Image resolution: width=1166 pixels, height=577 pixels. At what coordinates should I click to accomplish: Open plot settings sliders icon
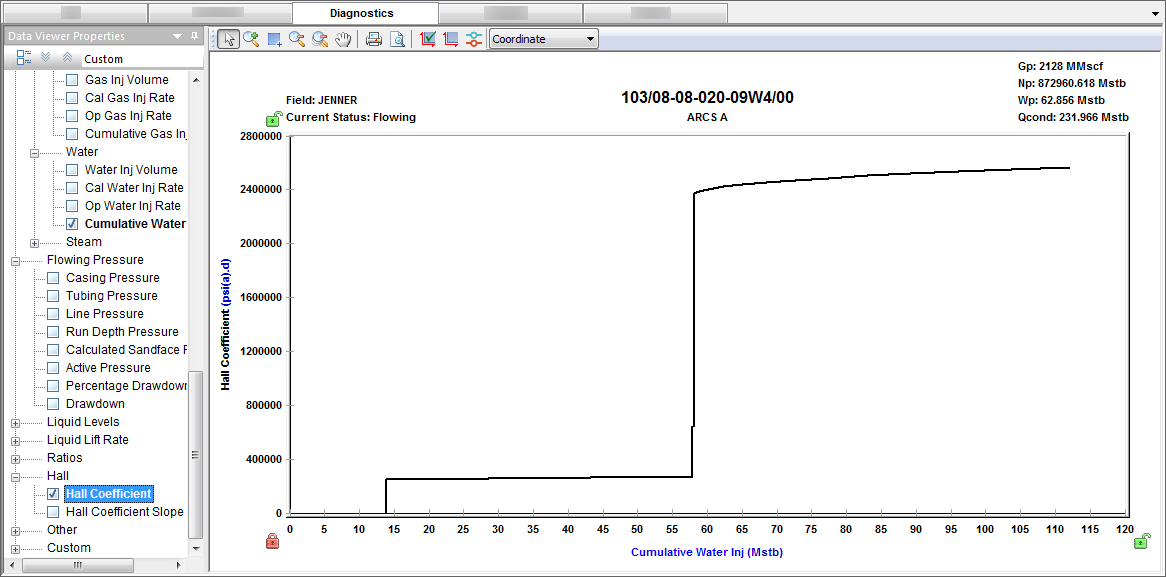pyautogui.click(x=474, y=39)
